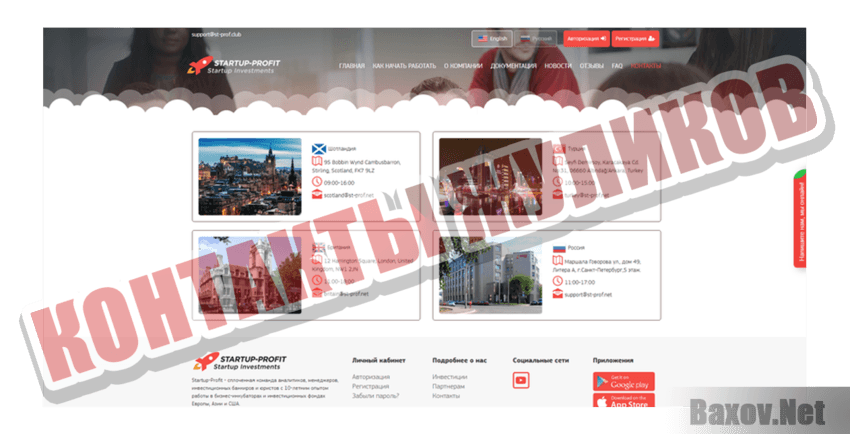Click support@st-prof.net email in Russia card
The image size is (850, 434).
point(588,295)
